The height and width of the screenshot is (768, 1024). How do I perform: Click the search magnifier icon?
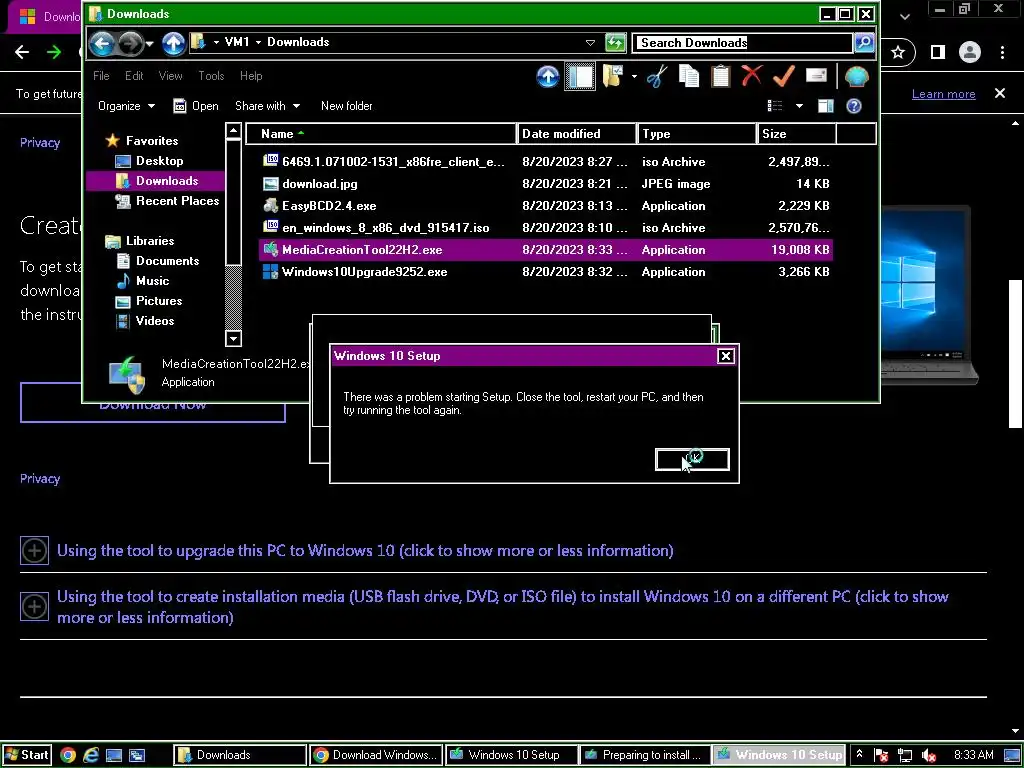864,42
